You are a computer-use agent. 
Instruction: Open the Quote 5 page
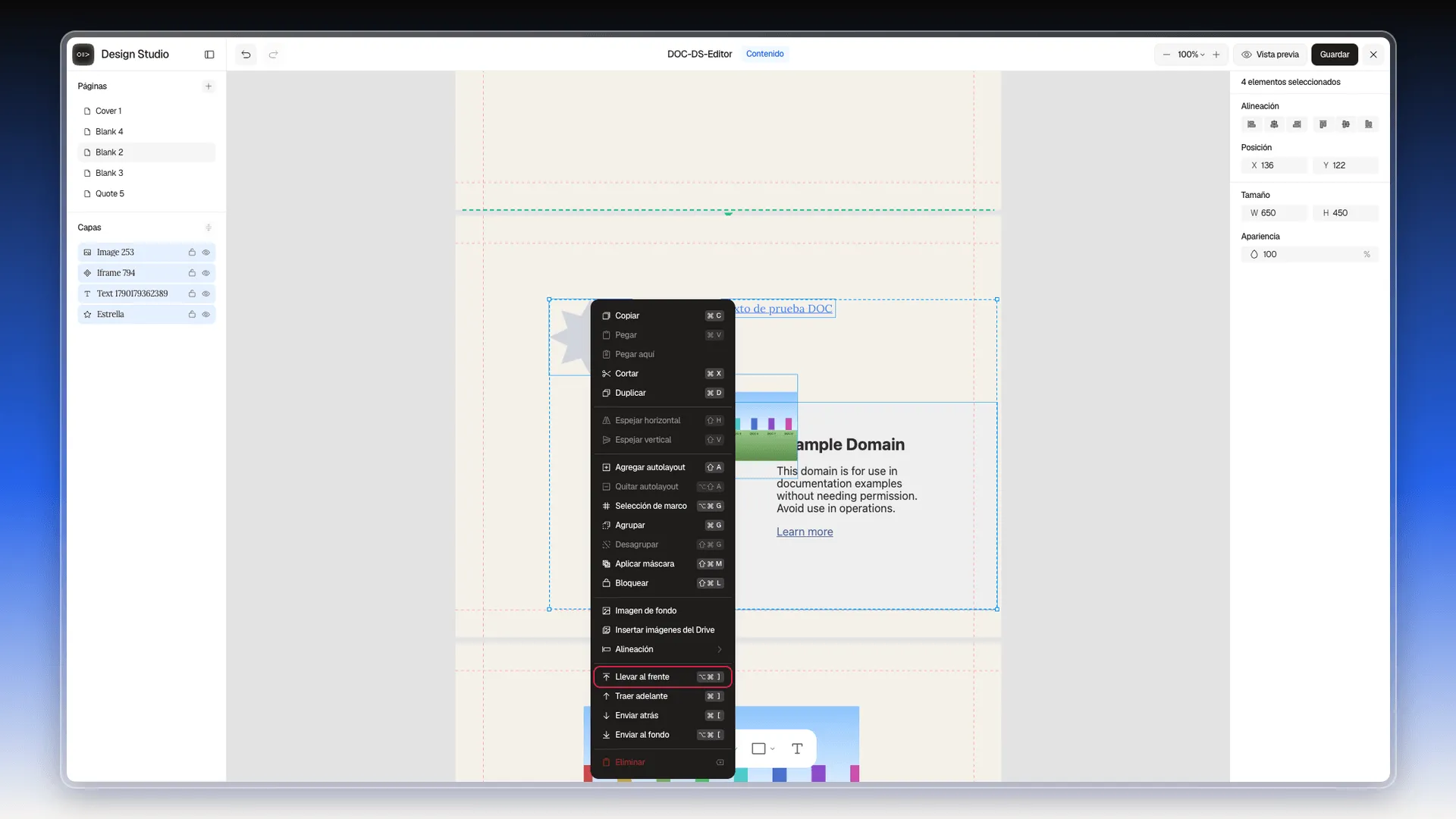[146, 194]
